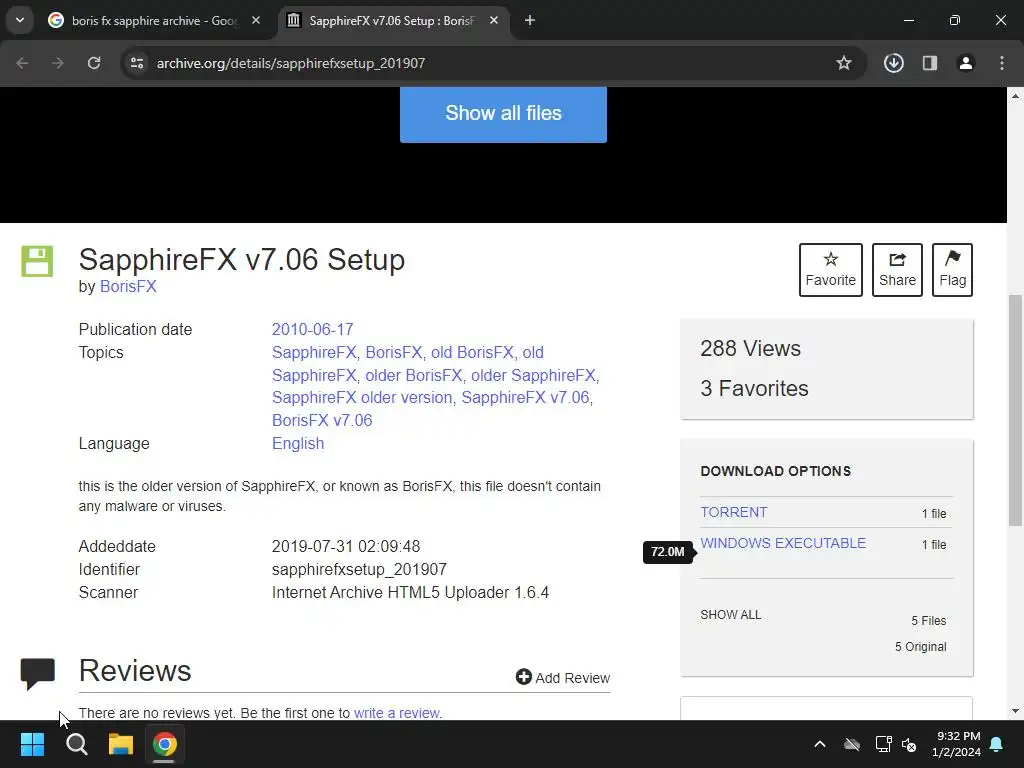The width and height of the screenshot is (1024, 768).
Task: Open the notifications bell icon
Action: tap(997, 744)
